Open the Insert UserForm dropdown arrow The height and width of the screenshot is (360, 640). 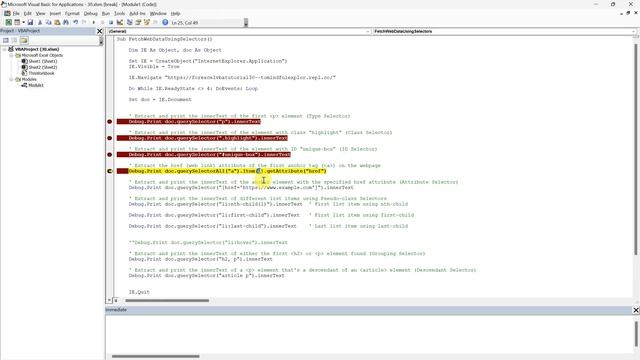pos(23,22)
